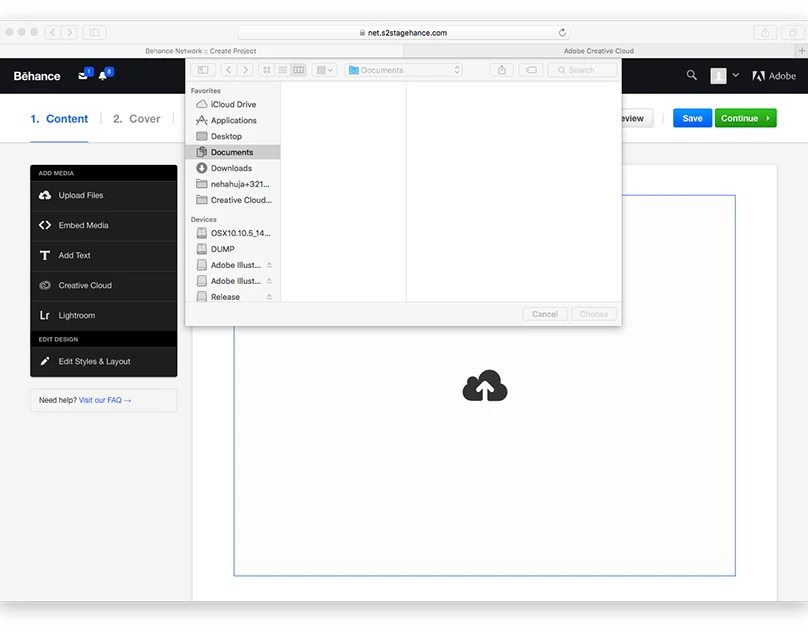Screen dimensions: 808x632
Task: Open the user profile avatar dropdown
Action: tap(725, 76)
